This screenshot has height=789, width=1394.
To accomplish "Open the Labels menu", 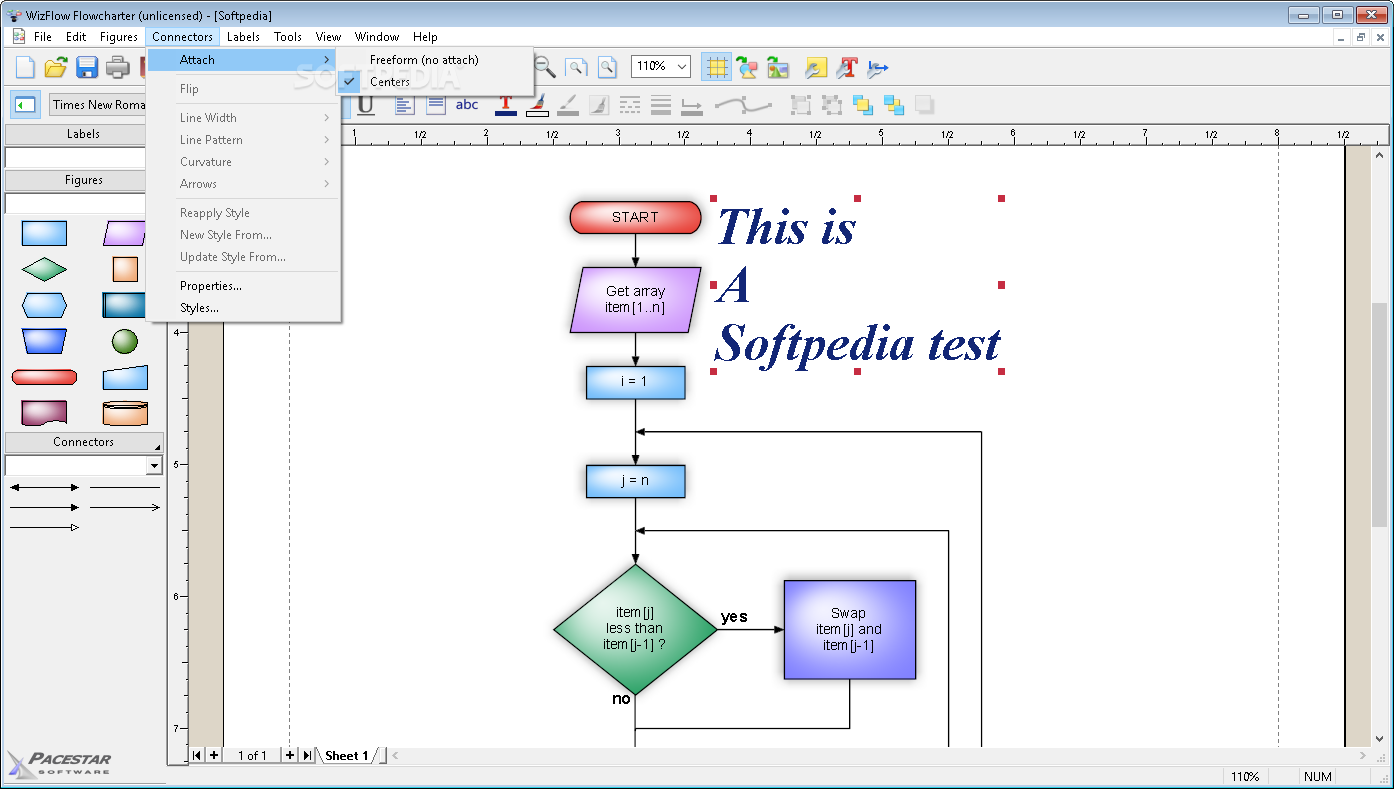I will [243, 37].
